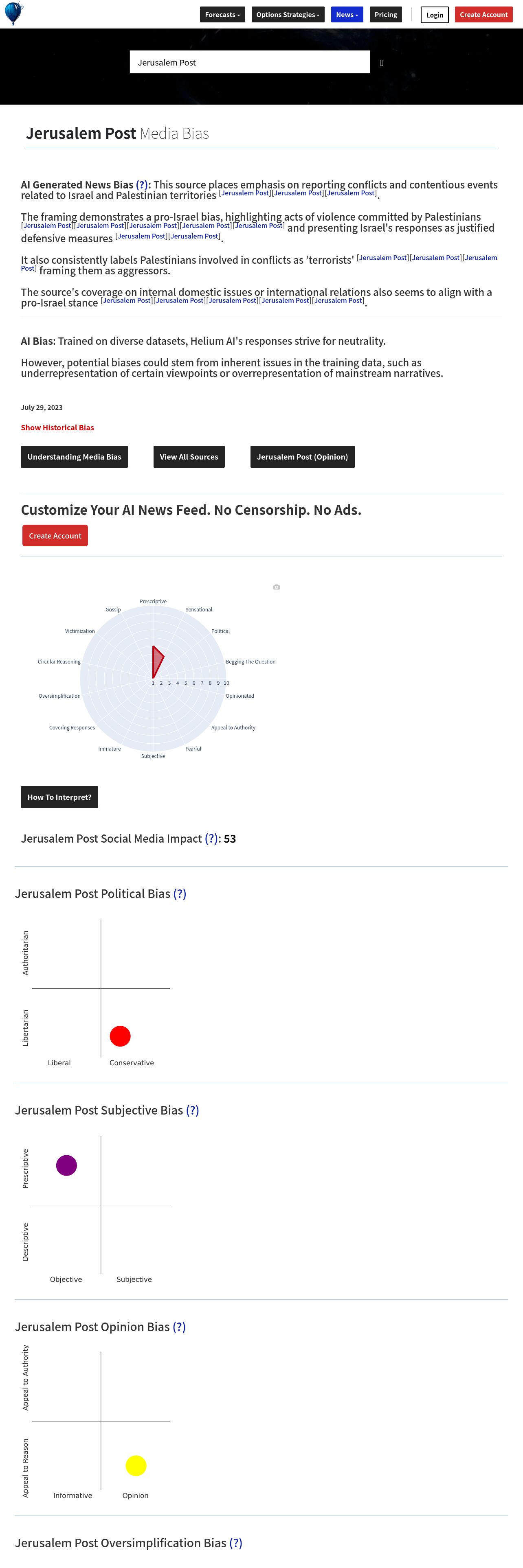Click the balloon logo icon
The image size is (523, 1568).
tap(14, 13)
